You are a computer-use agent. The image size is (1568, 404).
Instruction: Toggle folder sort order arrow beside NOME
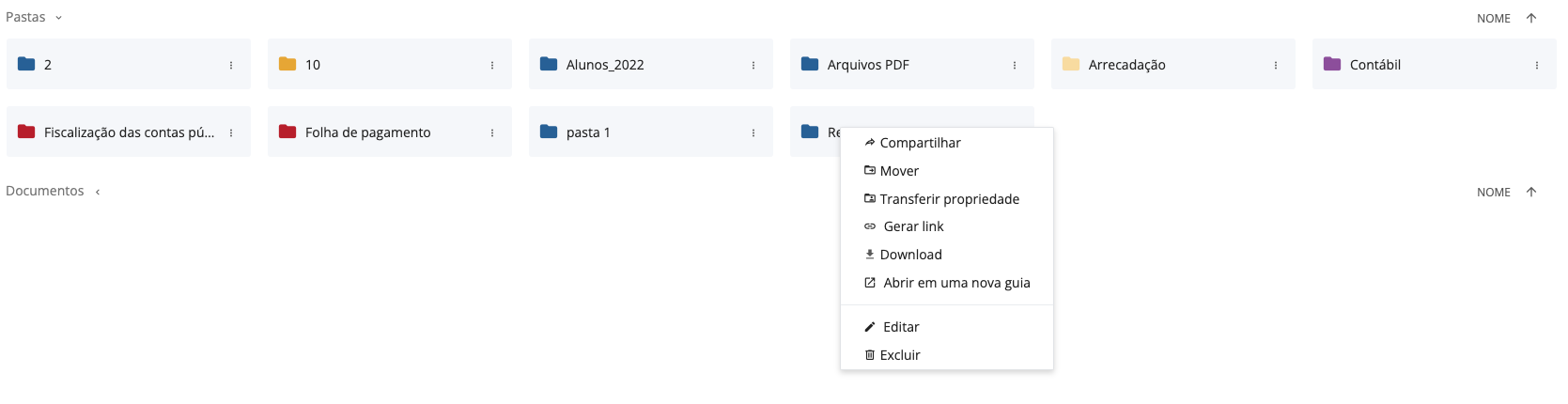point(1531,18)
